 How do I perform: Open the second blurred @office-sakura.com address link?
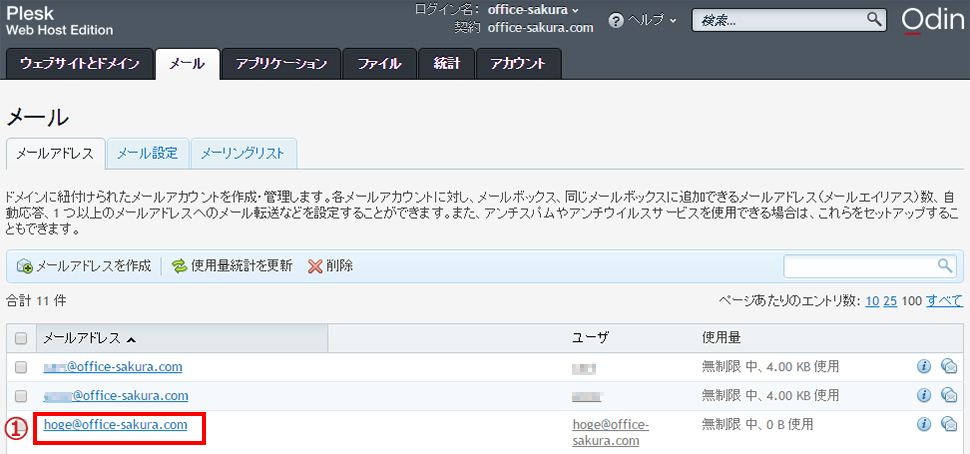tap(116, 395)
